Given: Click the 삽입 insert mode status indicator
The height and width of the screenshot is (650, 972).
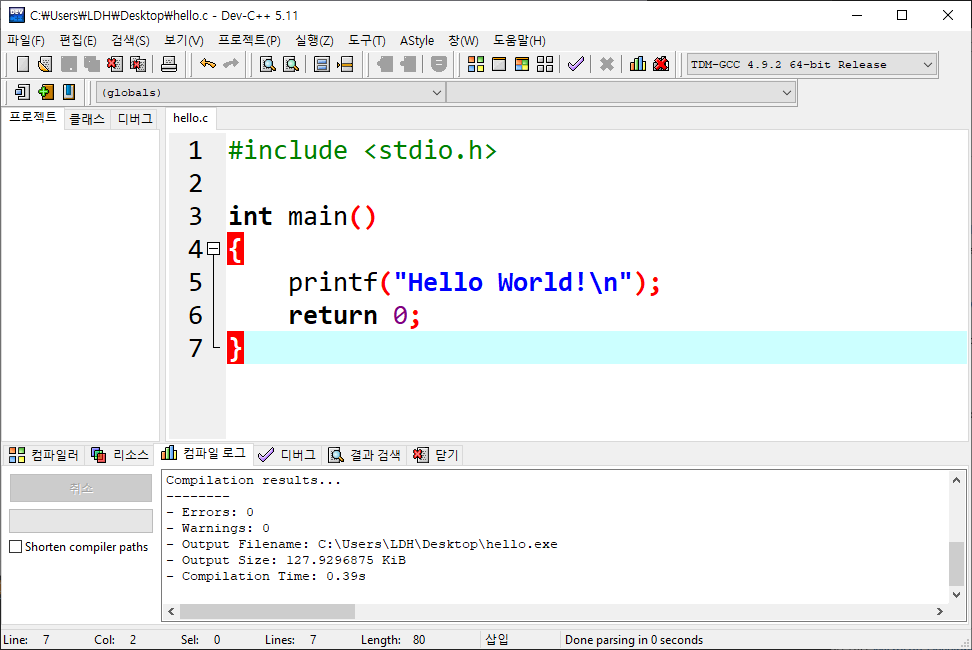Looking at the screenshot, I should [497, 639].
